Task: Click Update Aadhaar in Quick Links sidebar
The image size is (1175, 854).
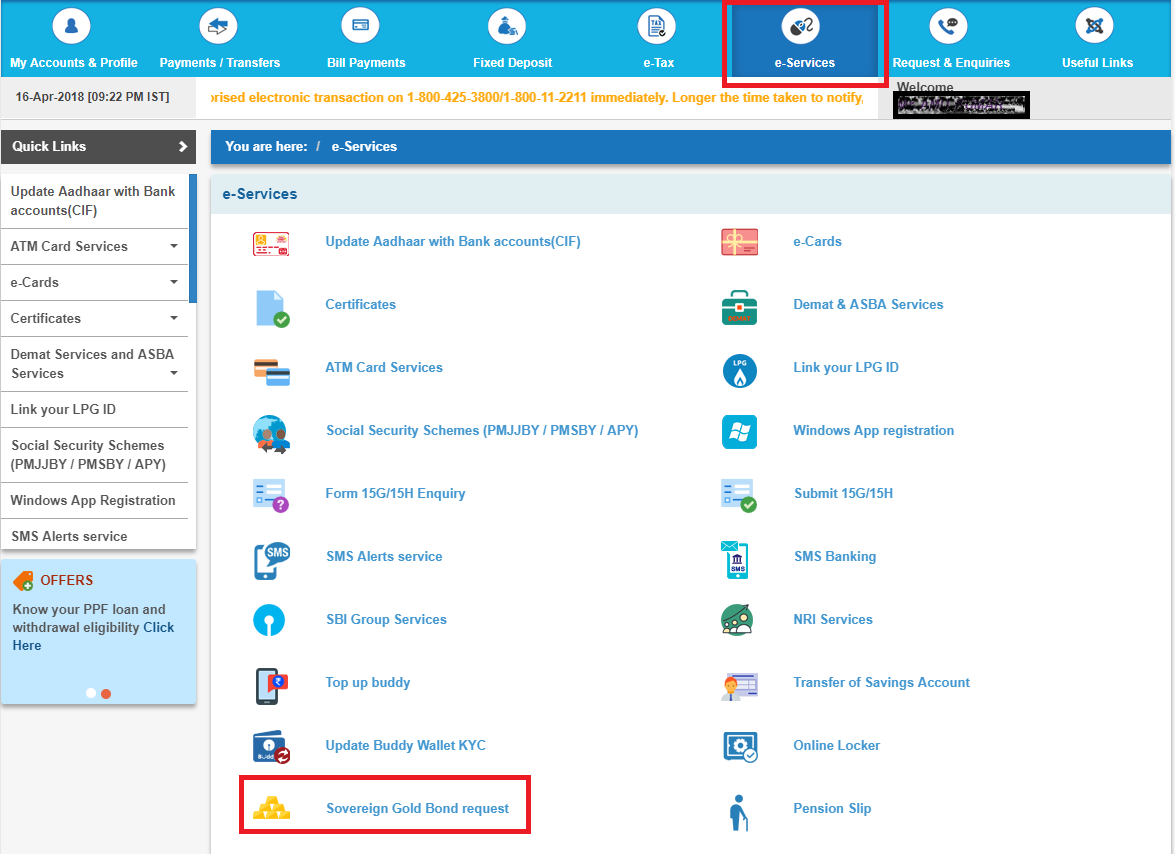Action: tap(93, 201)
